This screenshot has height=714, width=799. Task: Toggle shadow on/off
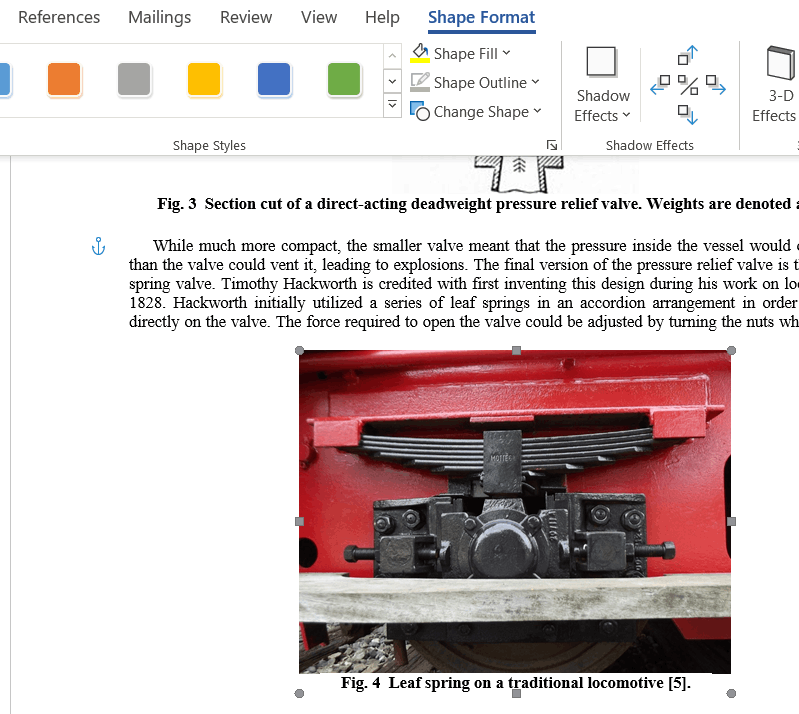(x=688, y=85)
